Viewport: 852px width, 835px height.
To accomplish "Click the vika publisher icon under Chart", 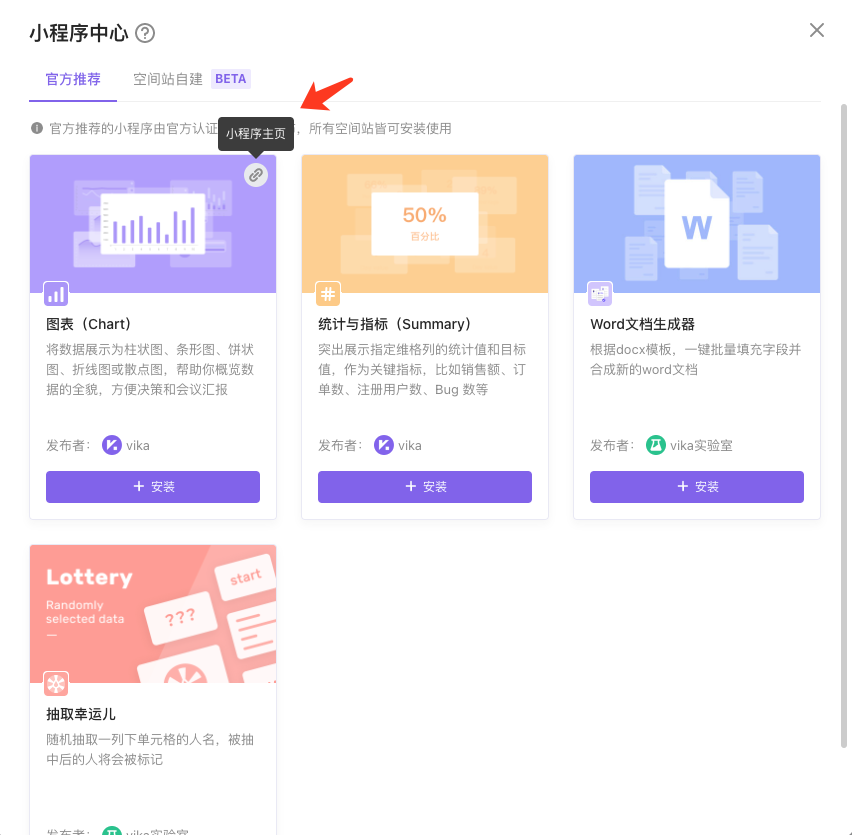I will point(113,446).
